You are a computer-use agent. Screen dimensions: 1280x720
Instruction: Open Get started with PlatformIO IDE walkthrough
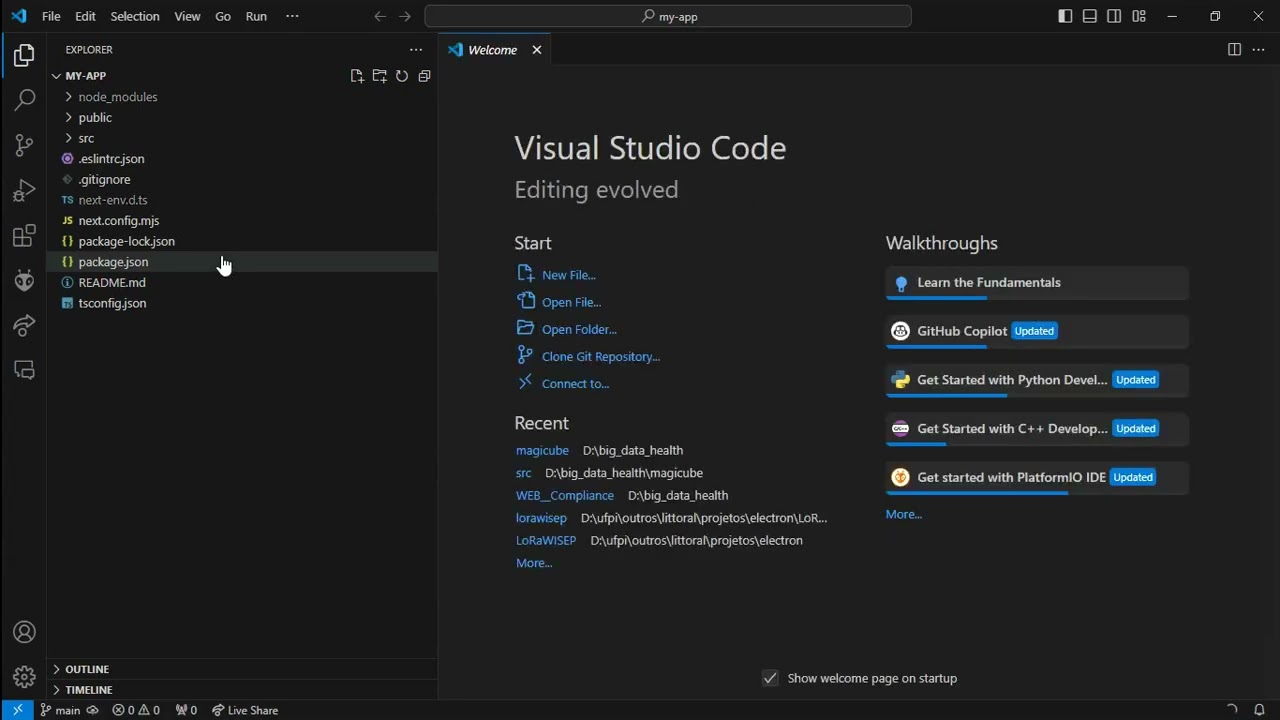1037,478
